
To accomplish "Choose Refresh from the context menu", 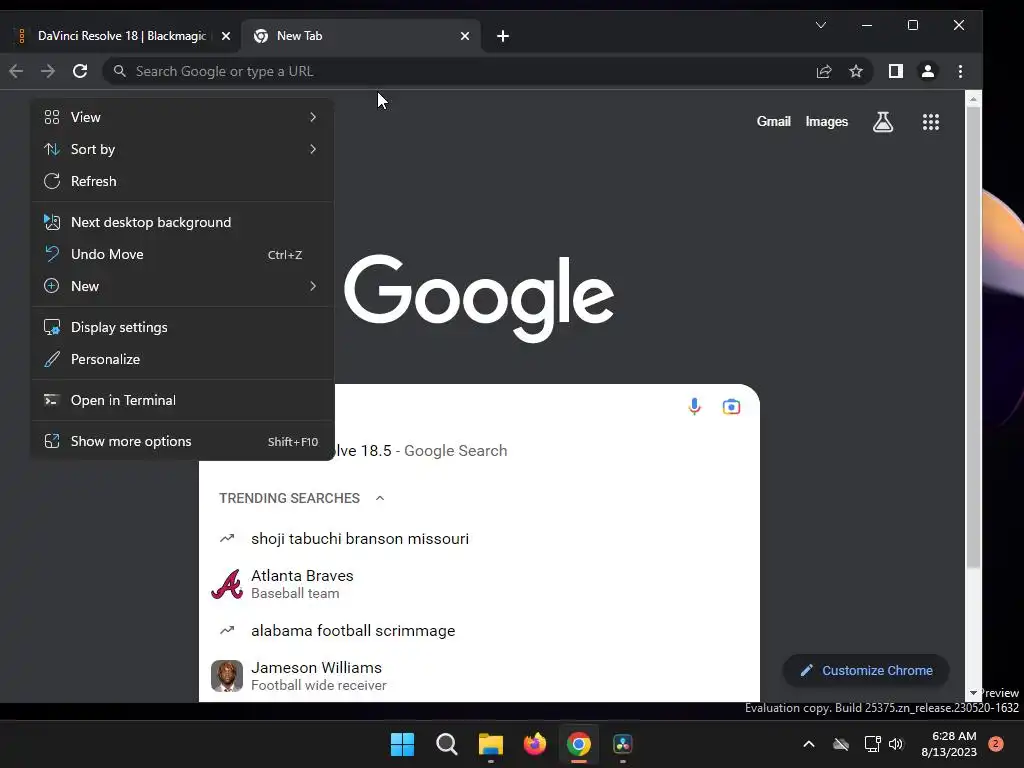I will [x=183, y=181].
